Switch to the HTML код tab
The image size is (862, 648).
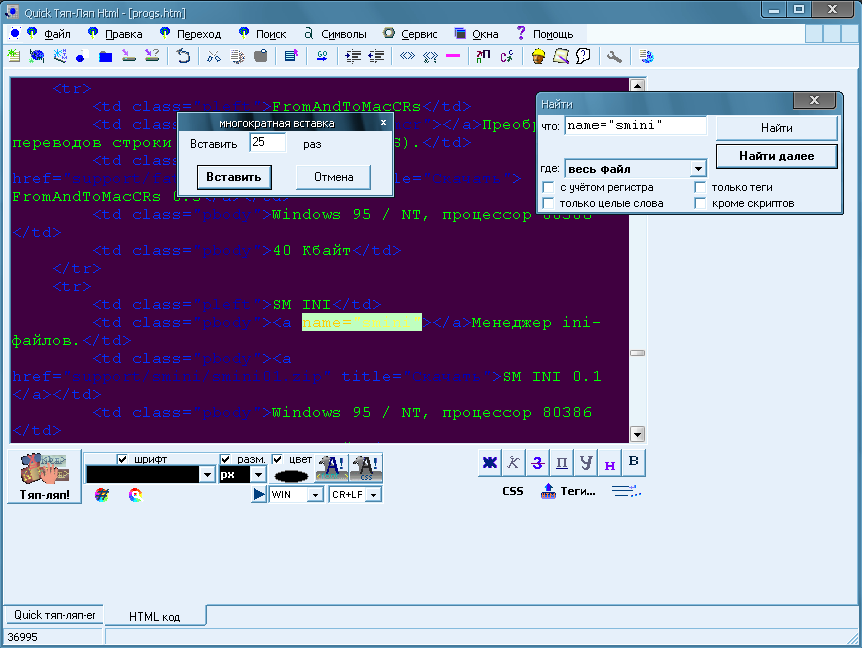[x=154, y=617]
